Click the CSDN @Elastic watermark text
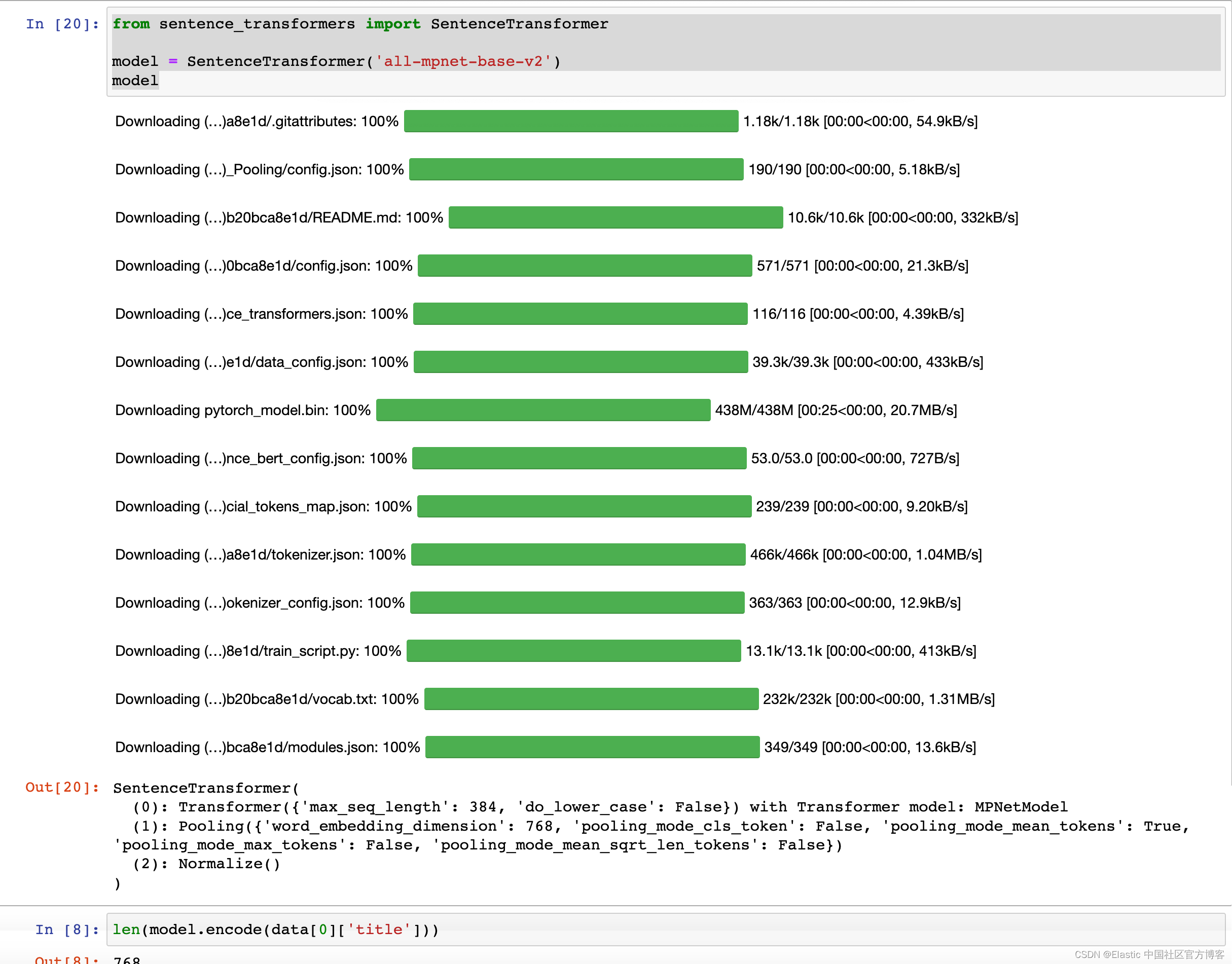Viewport: 1232px width, 964px height. [1148, 954]
